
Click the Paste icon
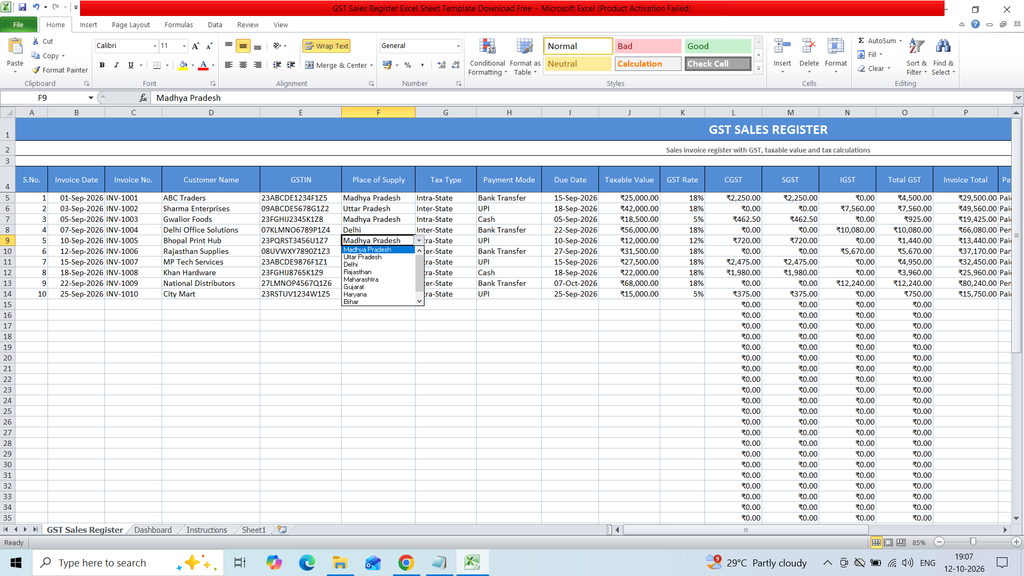tap(14, 46)
